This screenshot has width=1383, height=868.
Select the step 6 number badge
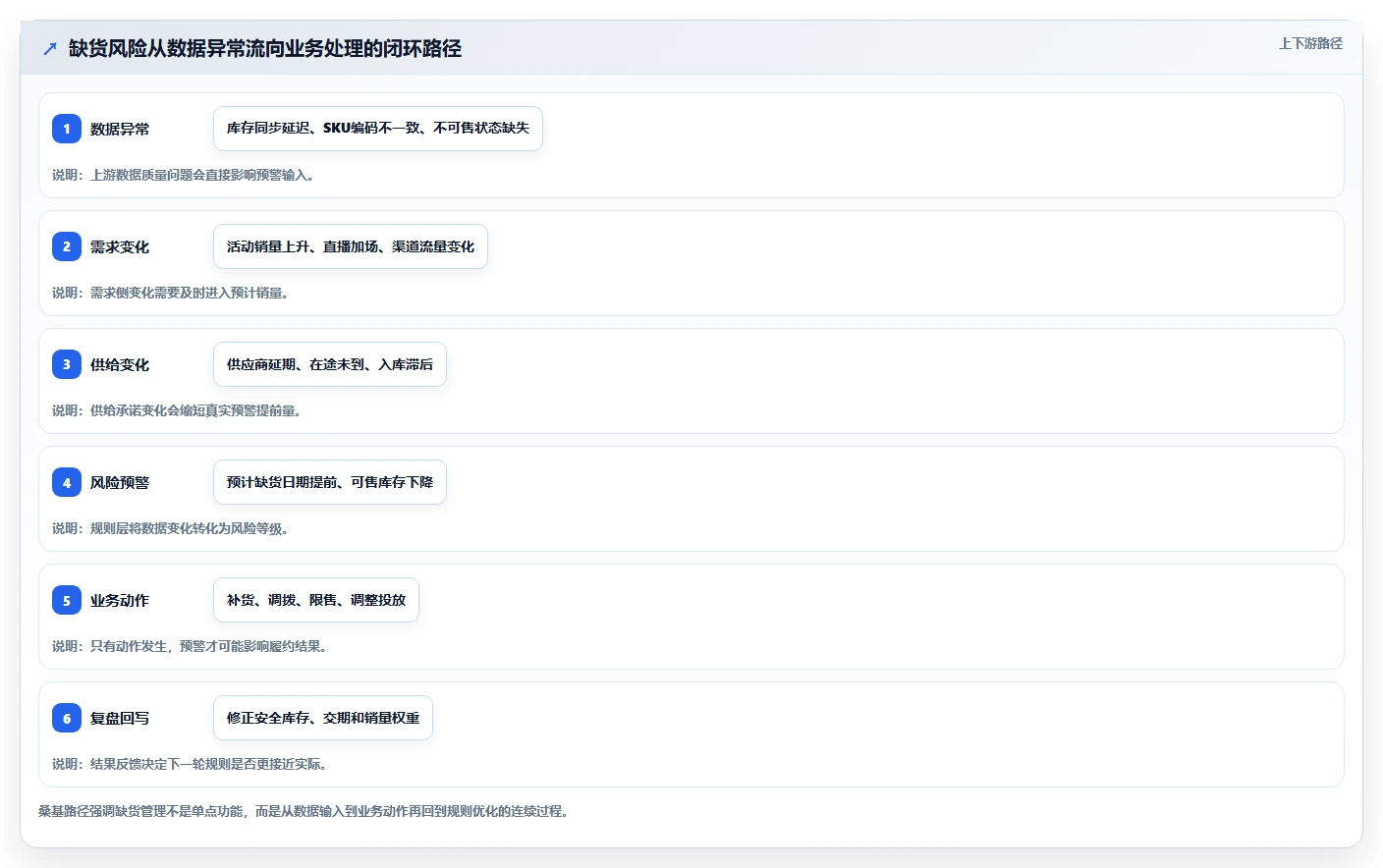(x=67, y=718)
